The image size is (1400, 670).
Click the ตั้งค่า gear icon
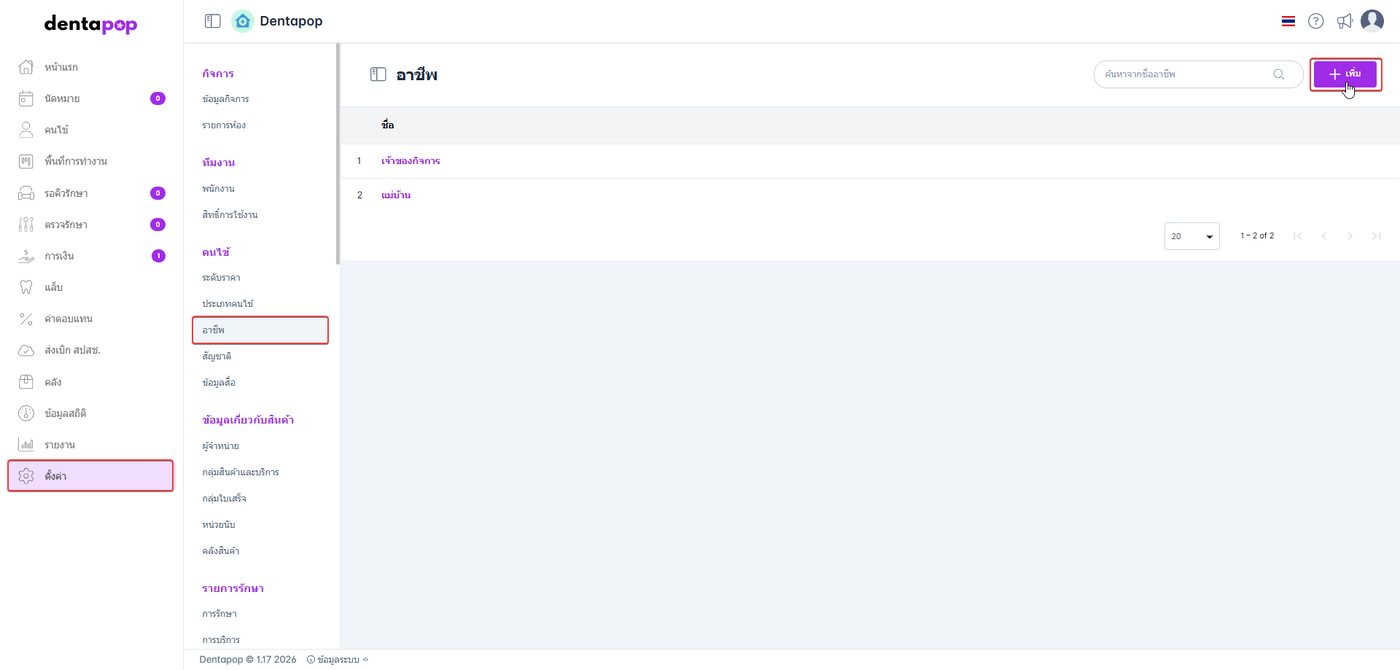(27, 476)
